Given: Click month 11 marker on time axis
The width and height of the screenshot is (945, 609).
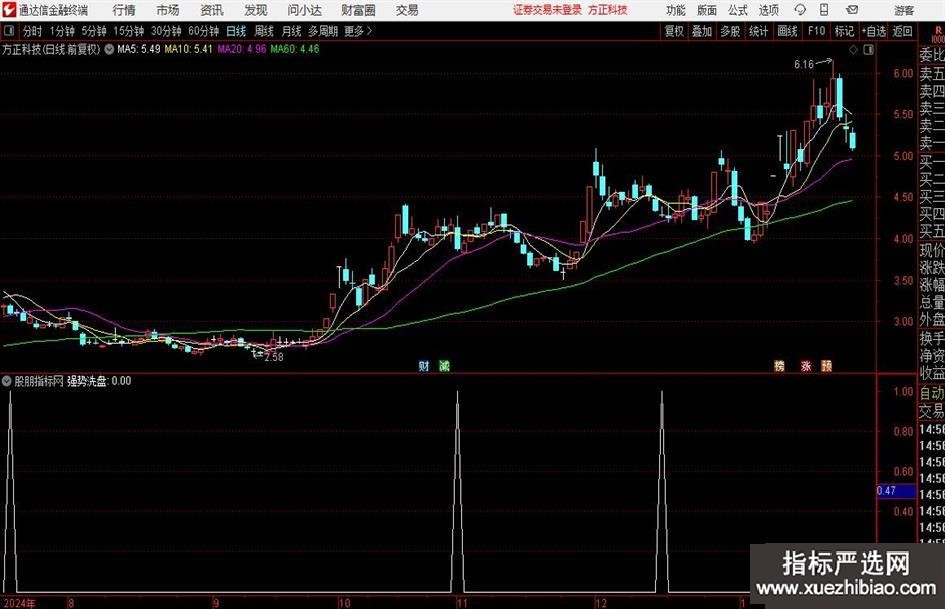Looking at the screenshot, I should pos(462,603).
